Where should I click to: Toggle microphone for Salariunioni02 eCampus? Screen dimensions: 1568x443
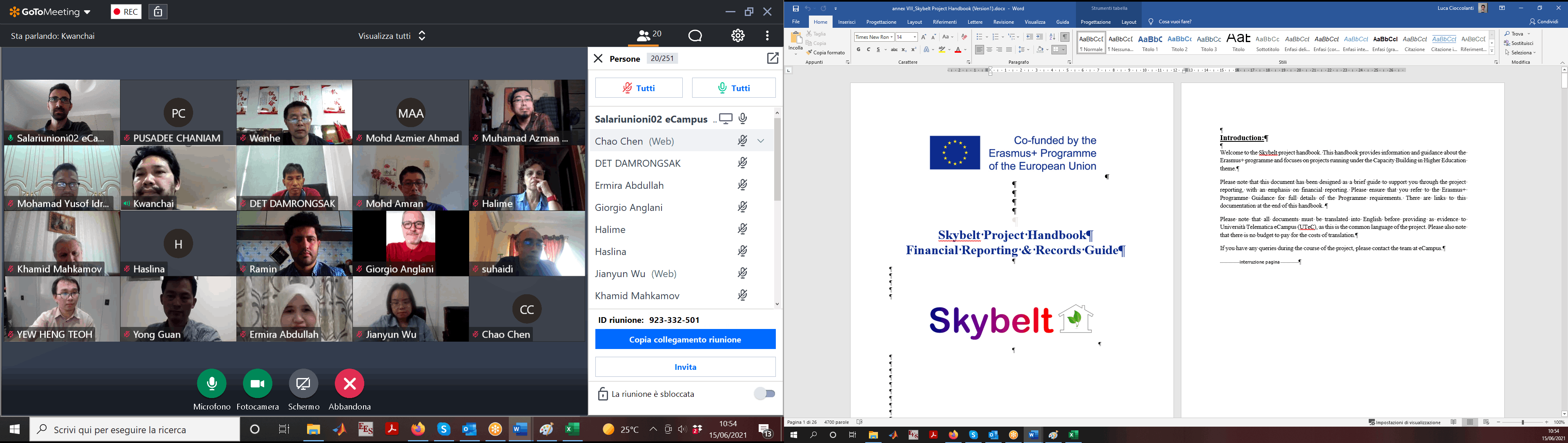point(743,118)
